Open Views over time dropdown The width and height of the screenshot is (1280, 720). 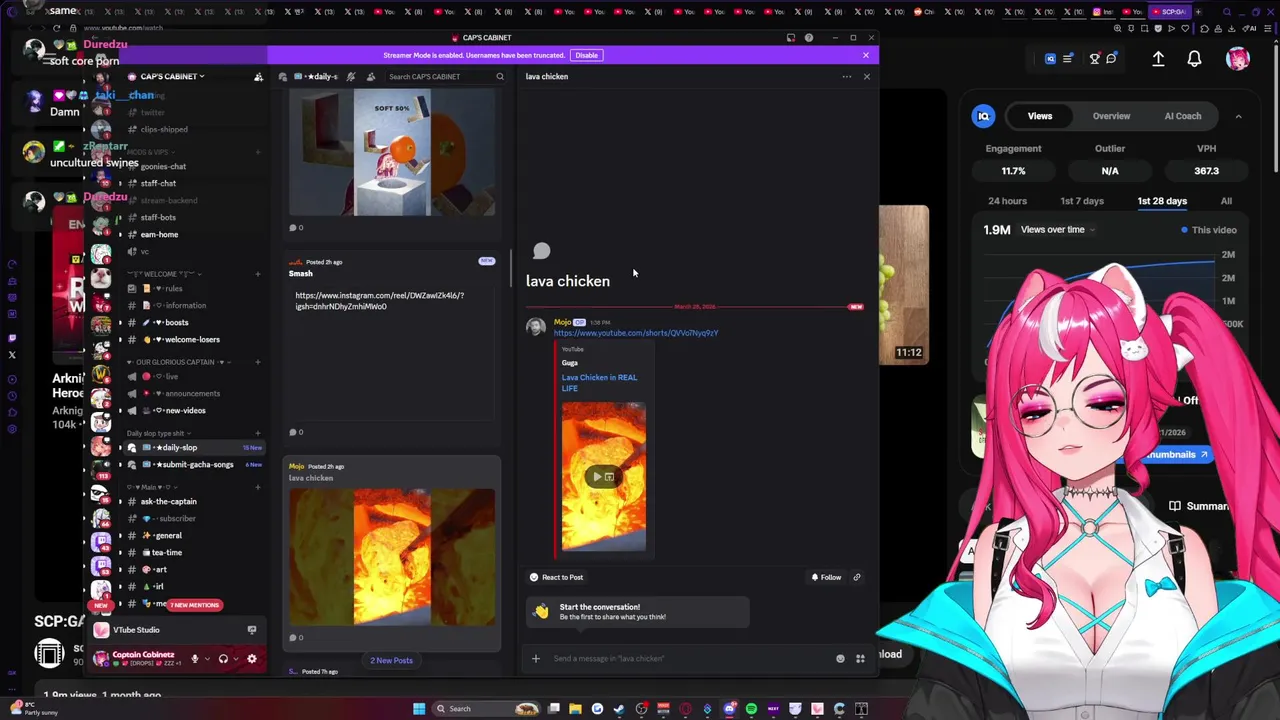pos(1058,230)
